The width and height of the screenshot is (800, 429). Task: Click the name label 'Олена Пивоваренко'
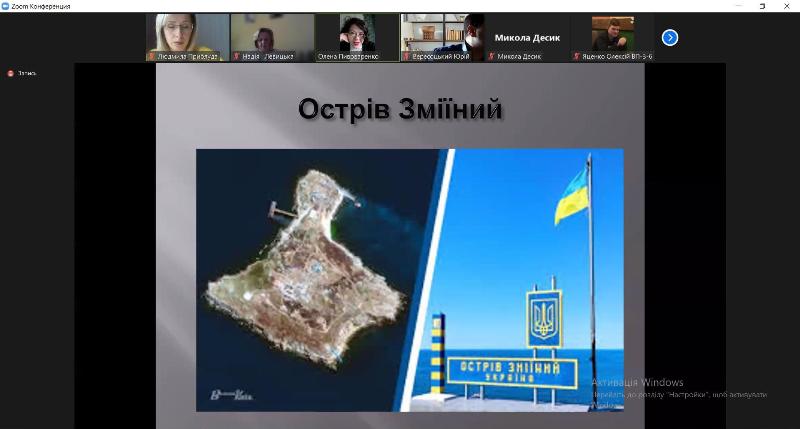(348, 57)
